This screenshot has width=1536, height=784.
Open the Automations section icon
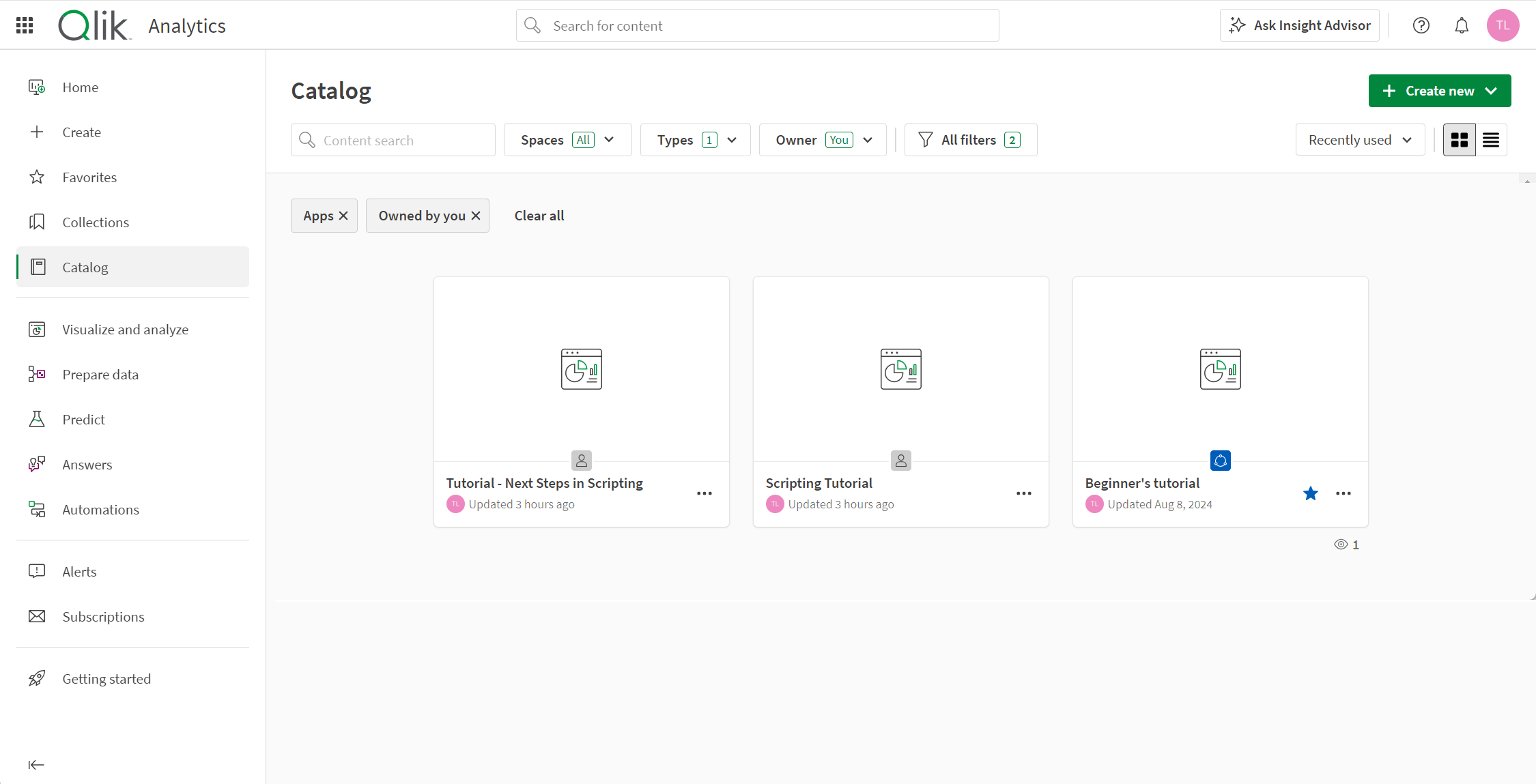[37, 509]
